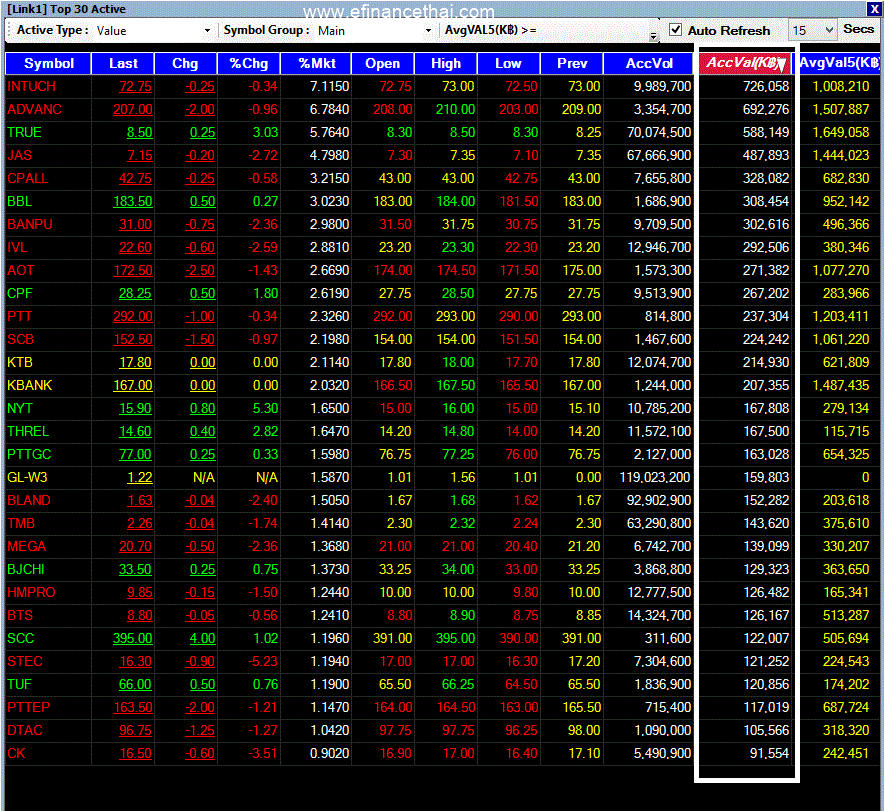The width and height of the screenshot is (885, 811).
Task: Sort by the Low column header
Action: [x=509, y=63]
